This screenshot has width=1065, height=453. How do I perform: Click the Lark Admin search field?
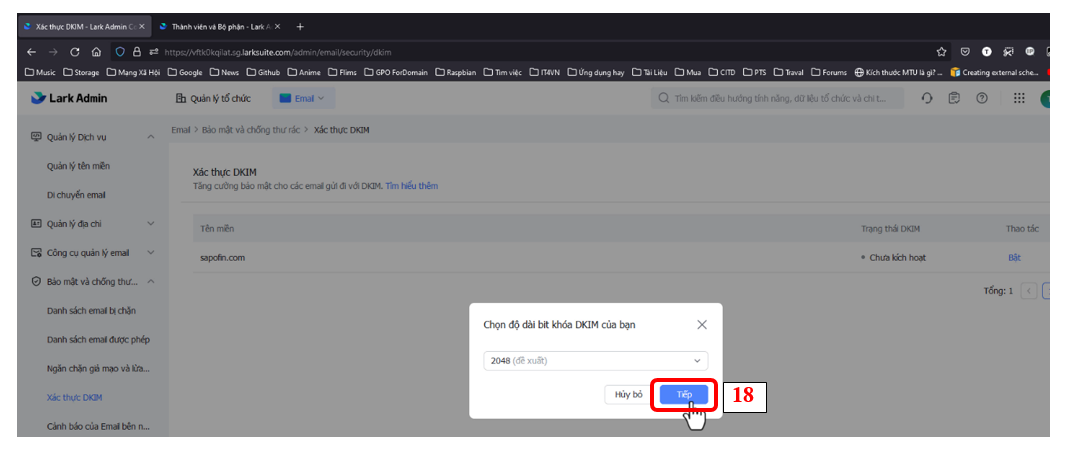(x=777, y=98)
